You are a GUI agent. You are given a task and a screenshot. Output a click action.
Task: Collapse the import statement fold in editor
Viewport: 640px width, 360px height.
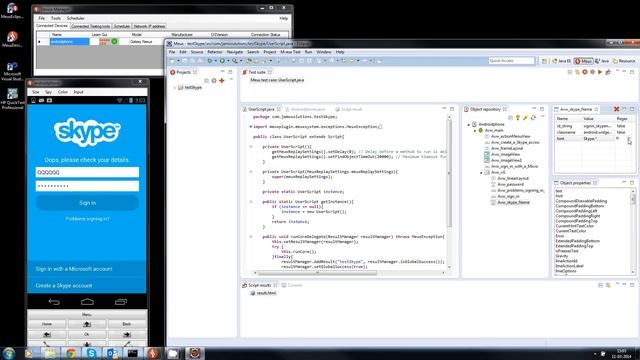click(x=251, y=127)
